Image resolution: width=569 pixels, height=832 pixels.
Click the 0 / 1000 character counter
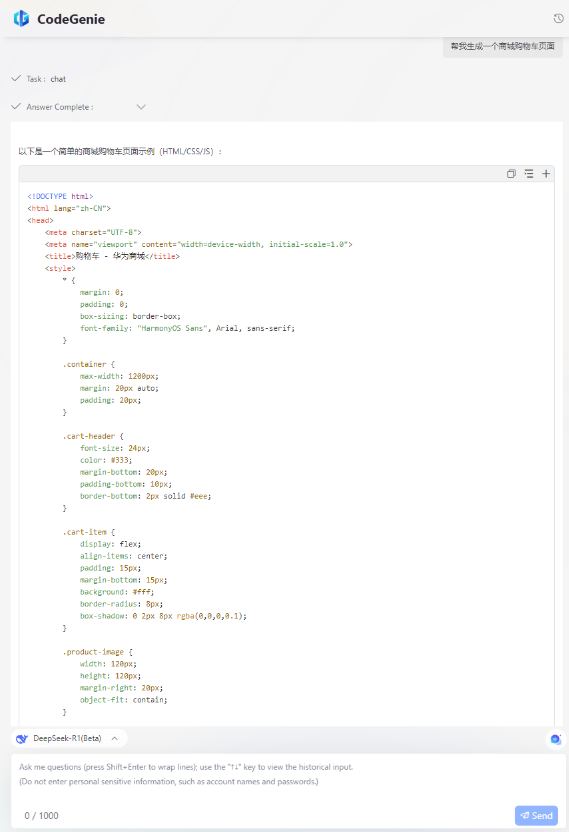tap(41, 816)
